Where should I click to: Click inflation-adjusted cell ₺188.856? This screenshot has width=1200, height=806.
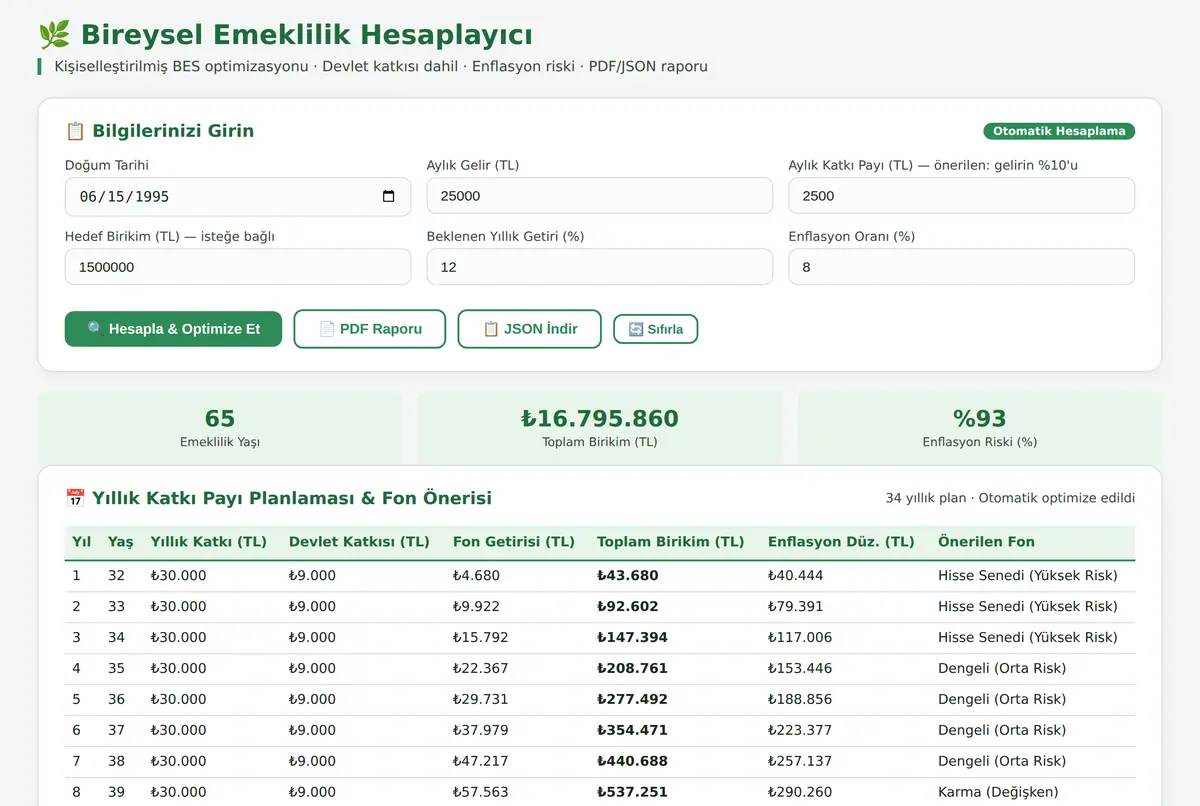[800, 700]
